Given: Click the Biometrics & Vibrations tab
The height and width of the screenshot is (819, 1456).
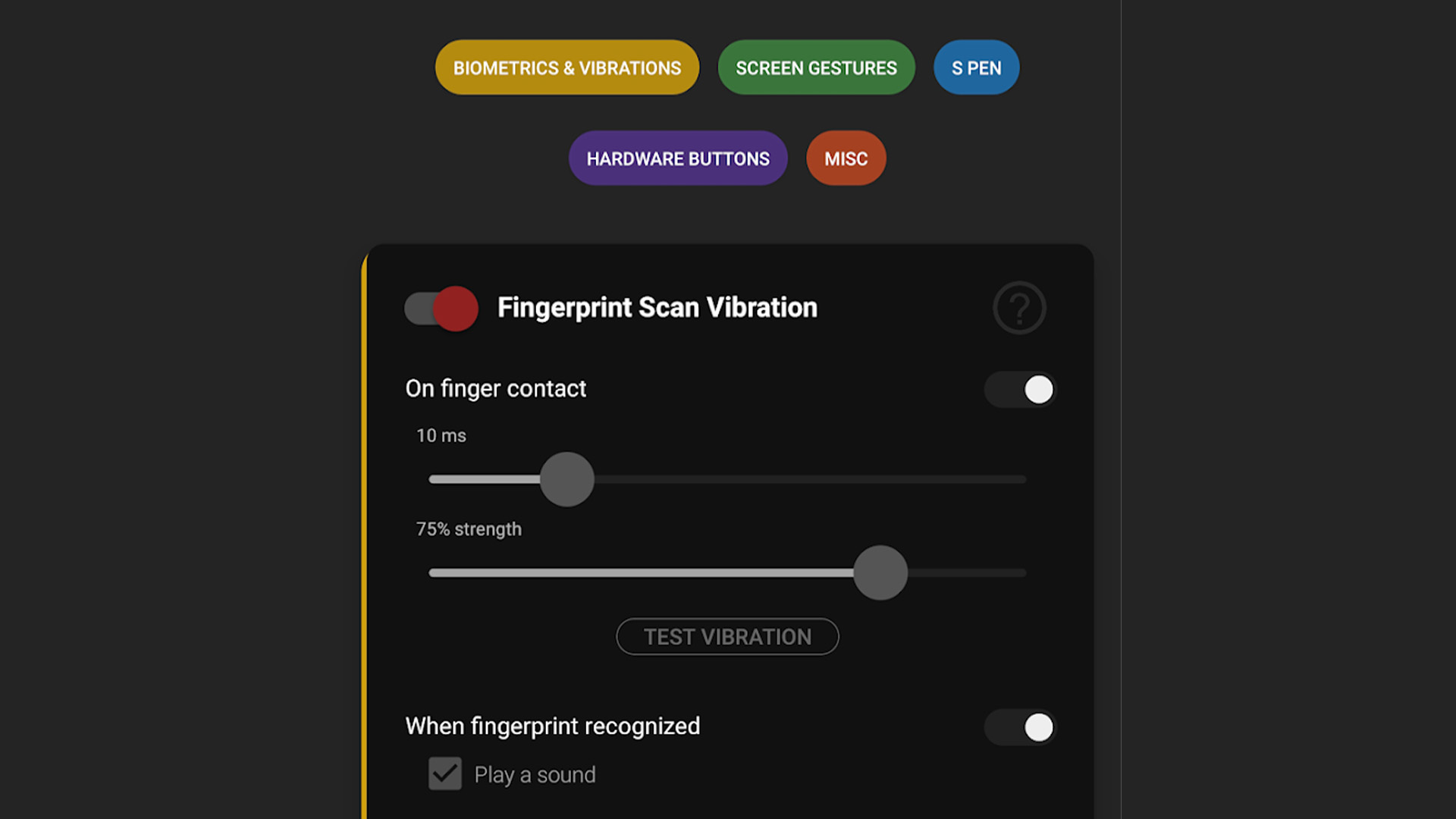Looking at the screenshot, I should point(567,67).
